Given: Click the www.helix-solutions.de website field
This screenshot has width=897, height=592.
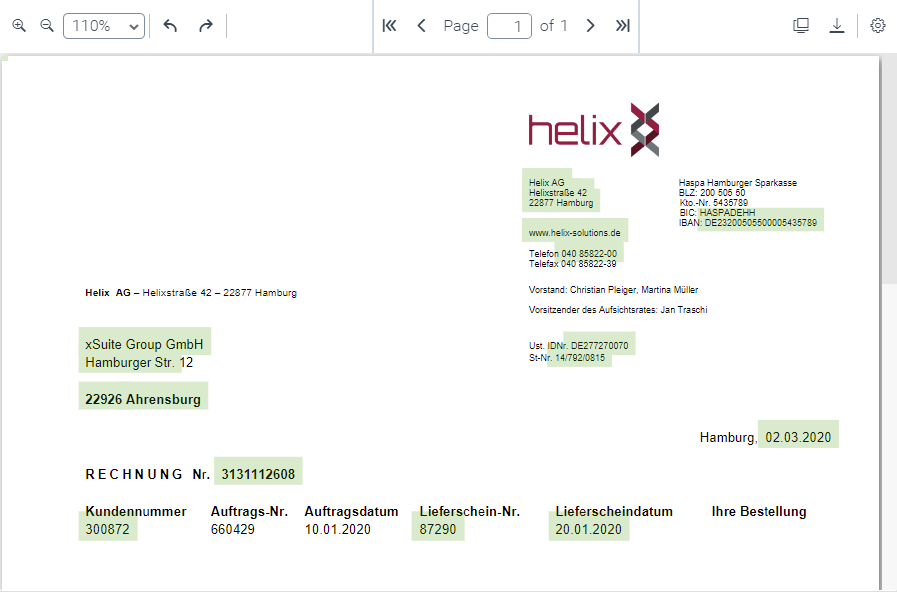Looking at the screenshot, I should pos(575,232).
